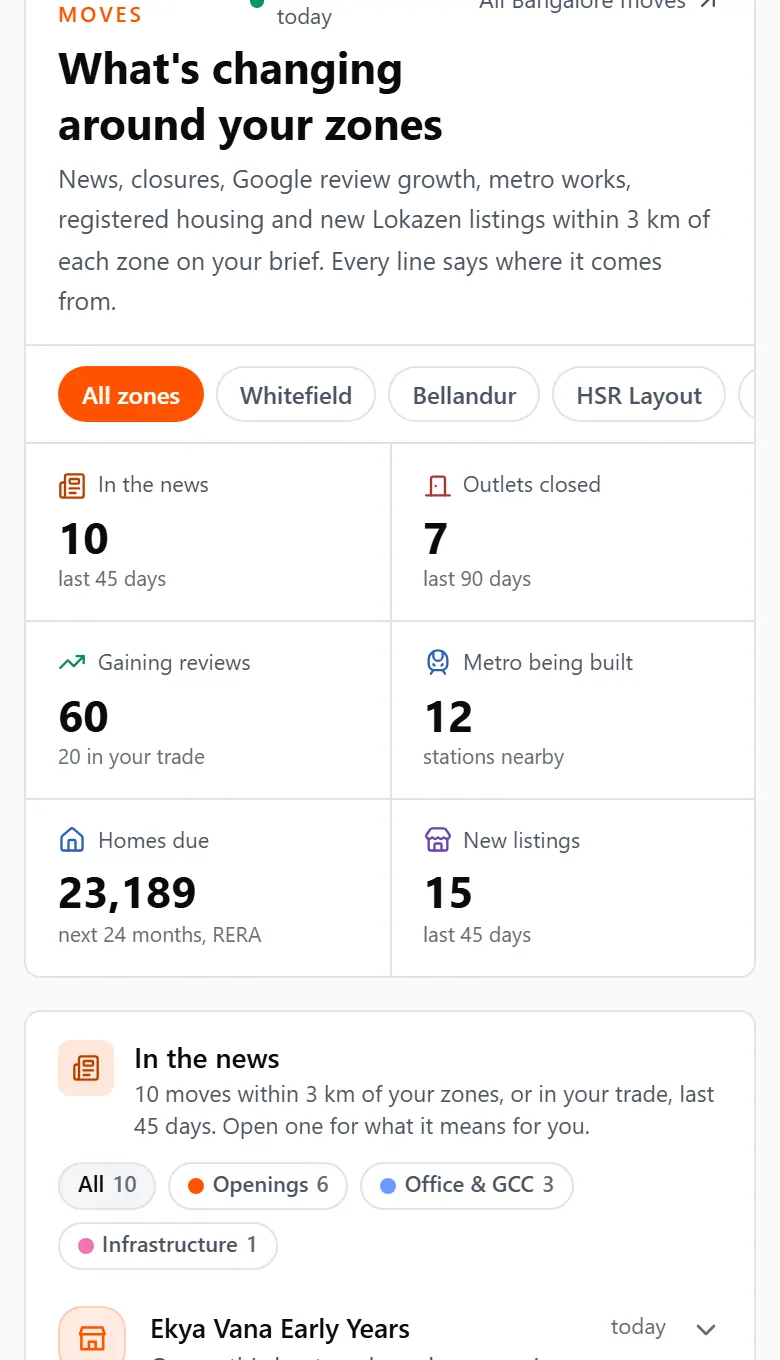Filter moves by HSR Layout zone
The image size is (780, 1360).
[x=639, y=395]
